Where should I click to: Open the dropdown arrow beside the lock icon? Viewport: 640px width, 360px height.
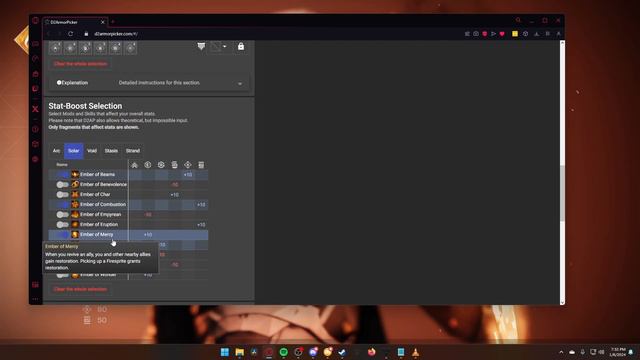tap(224, 47)
